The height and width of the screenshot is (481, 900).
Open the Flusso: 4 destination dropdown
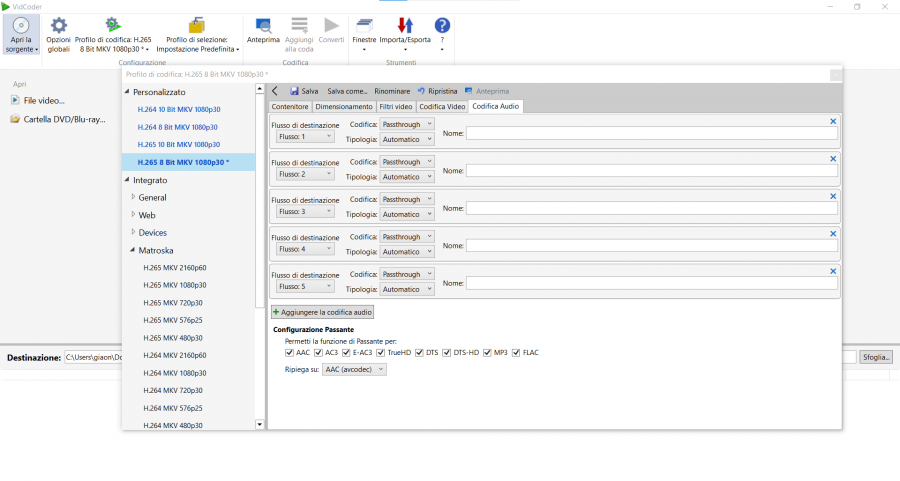click(305, 249)
